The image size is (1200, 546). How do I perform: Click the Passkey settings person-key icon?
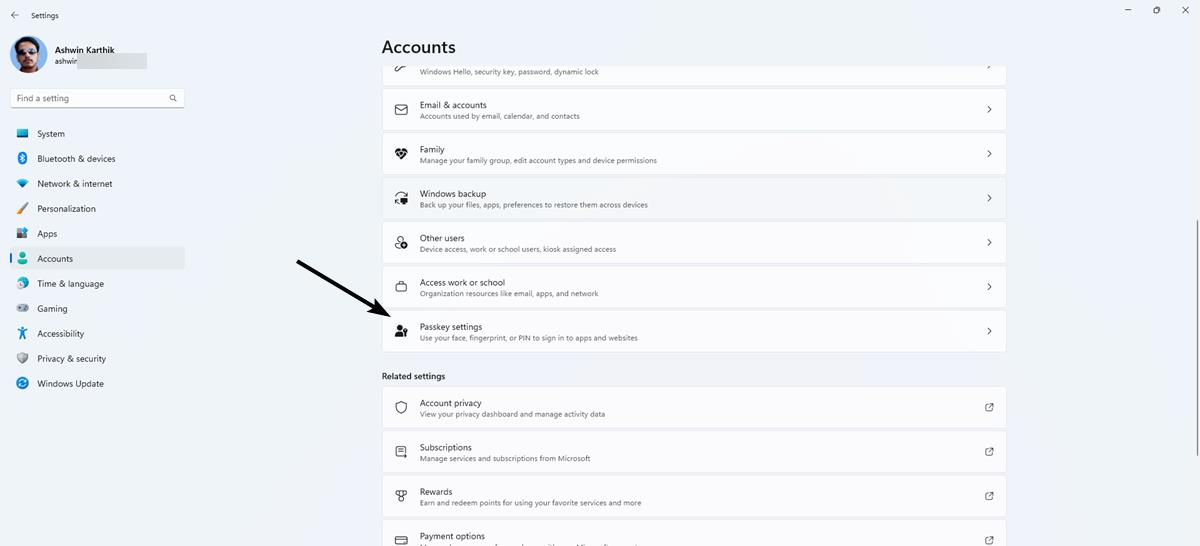click(x=401, y=331)
